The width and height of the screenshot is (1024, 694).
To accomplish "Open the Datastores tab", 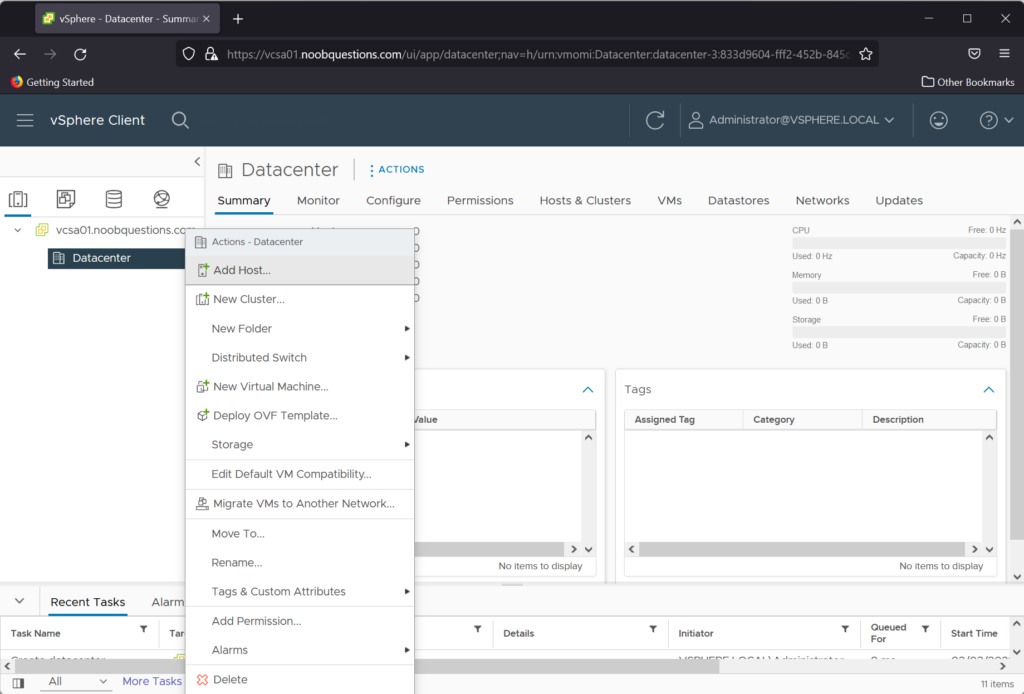I will tap(739, 200).
